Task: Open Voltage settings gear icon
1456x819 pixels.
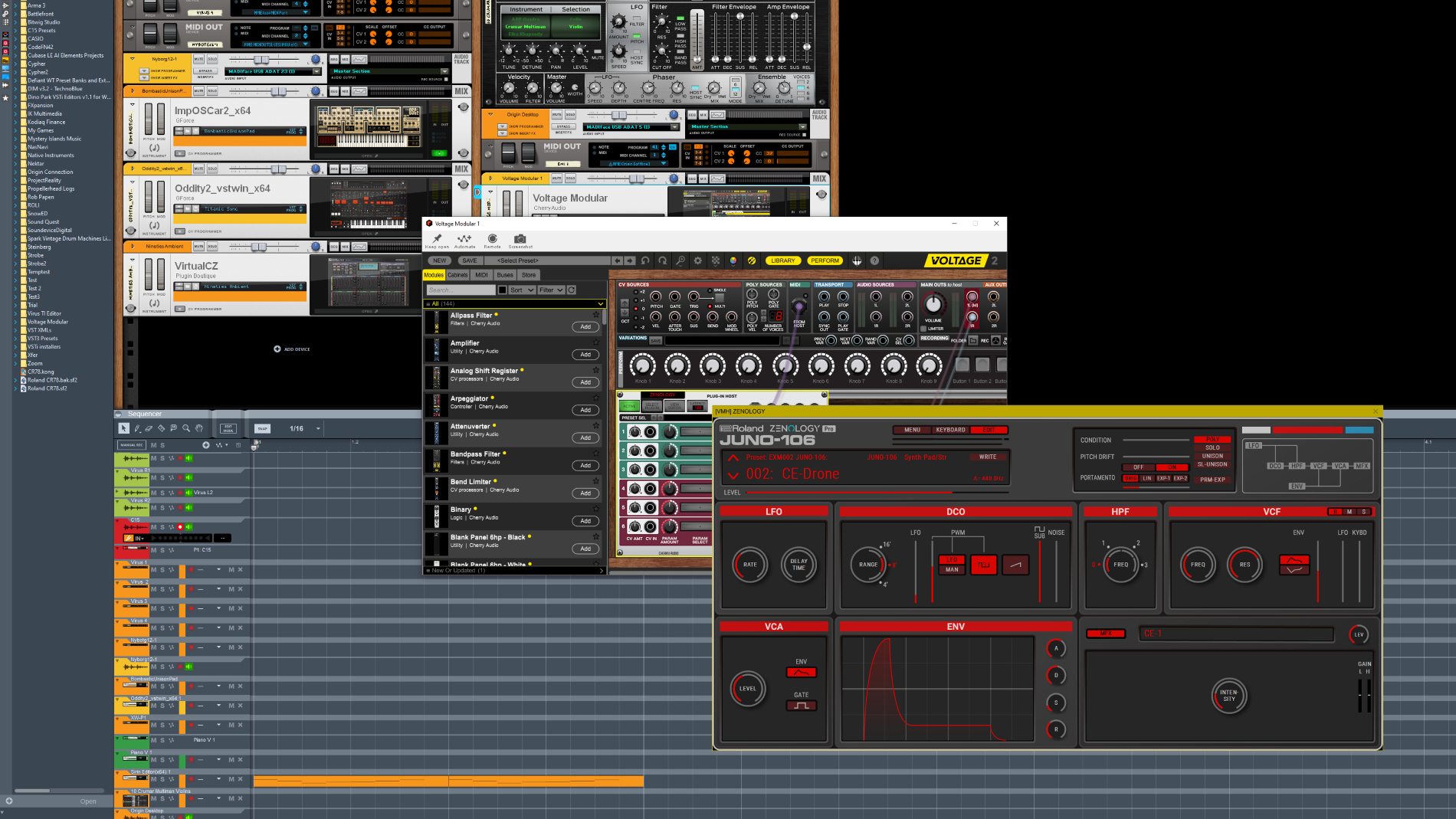Action: click(x=698, y=260)
